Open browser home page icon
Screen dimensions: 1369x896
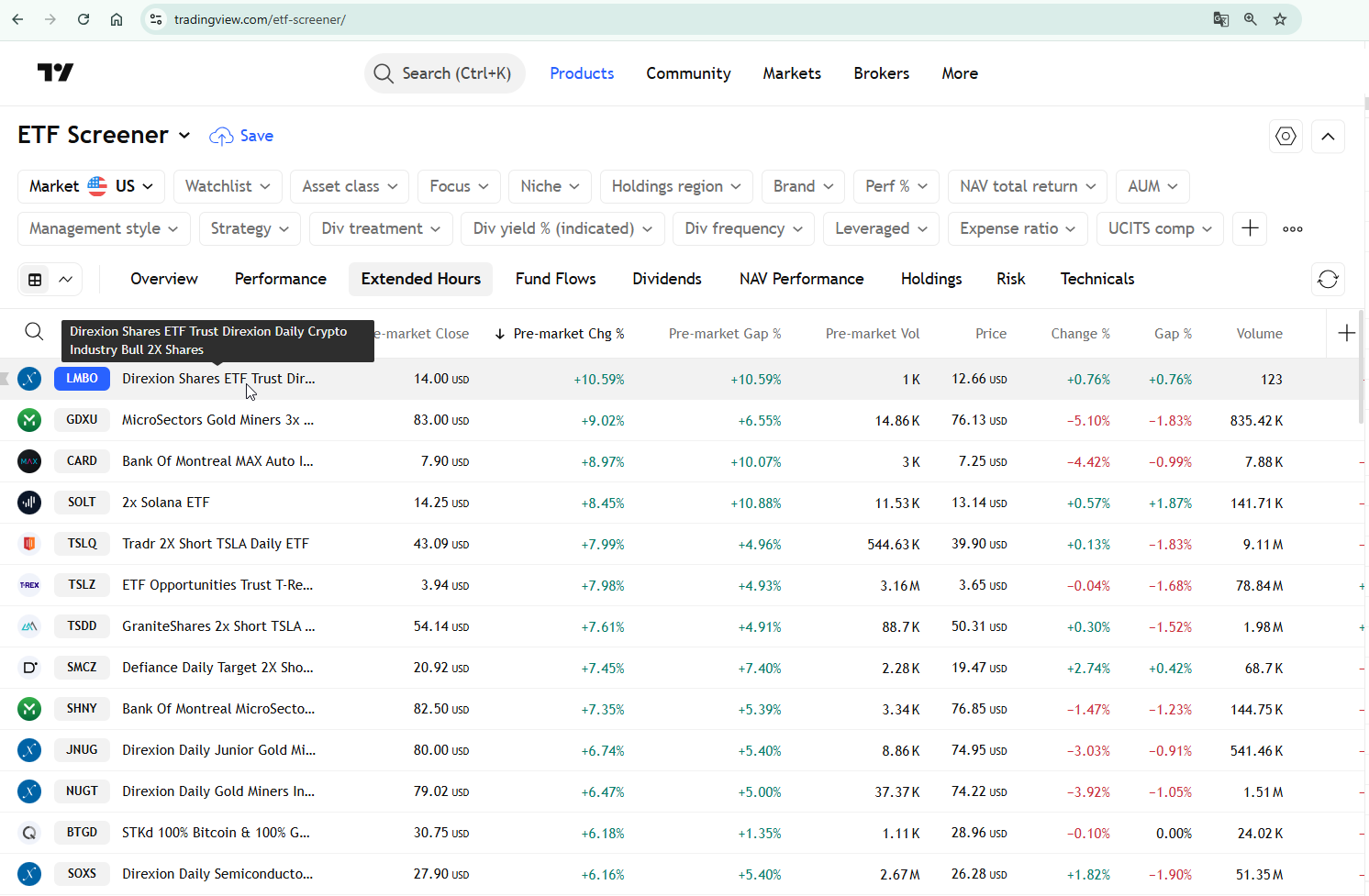coord(117,19)
